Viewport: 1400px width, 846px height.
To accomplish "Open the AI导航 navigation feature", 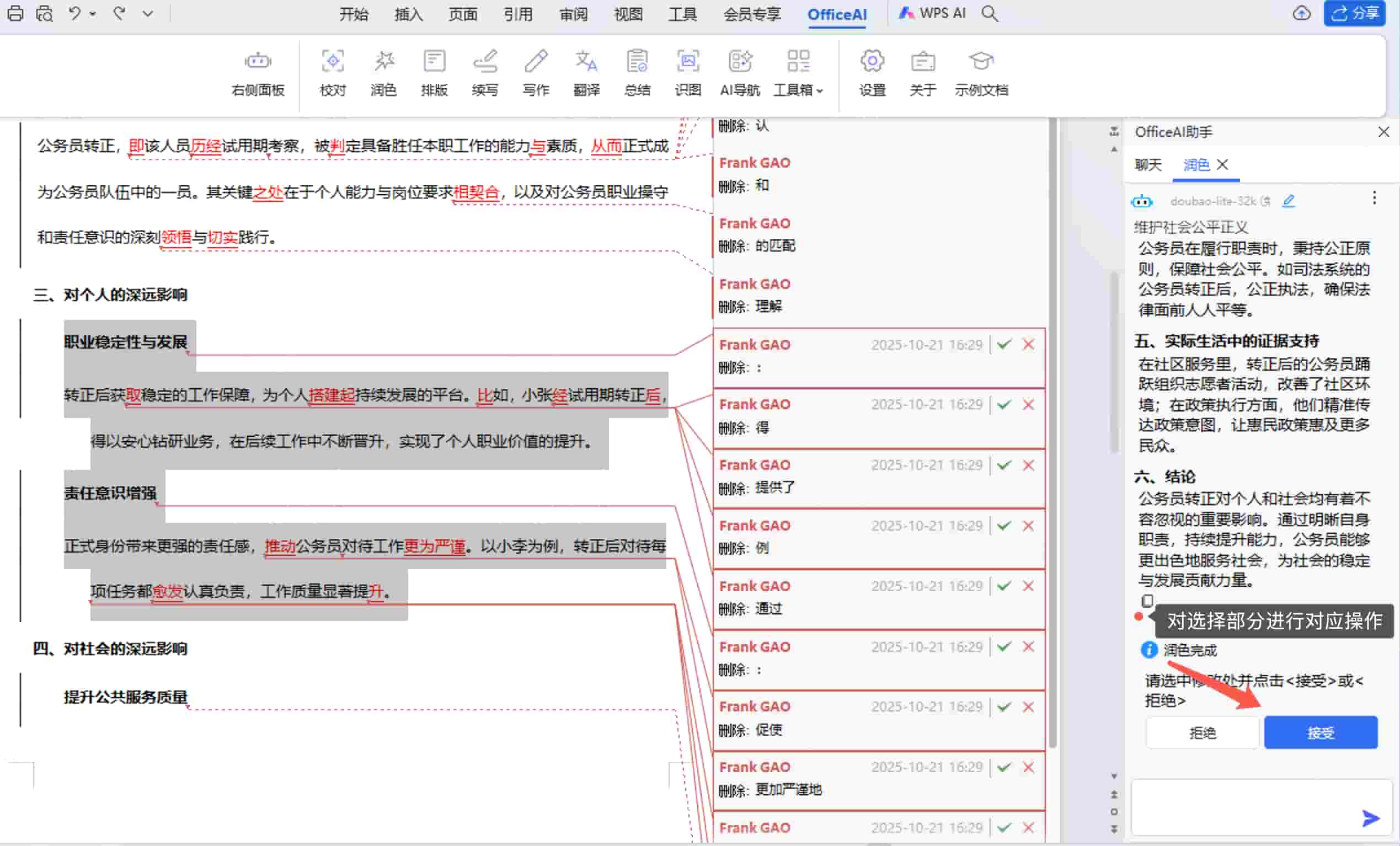I will (x=740, y=73).
